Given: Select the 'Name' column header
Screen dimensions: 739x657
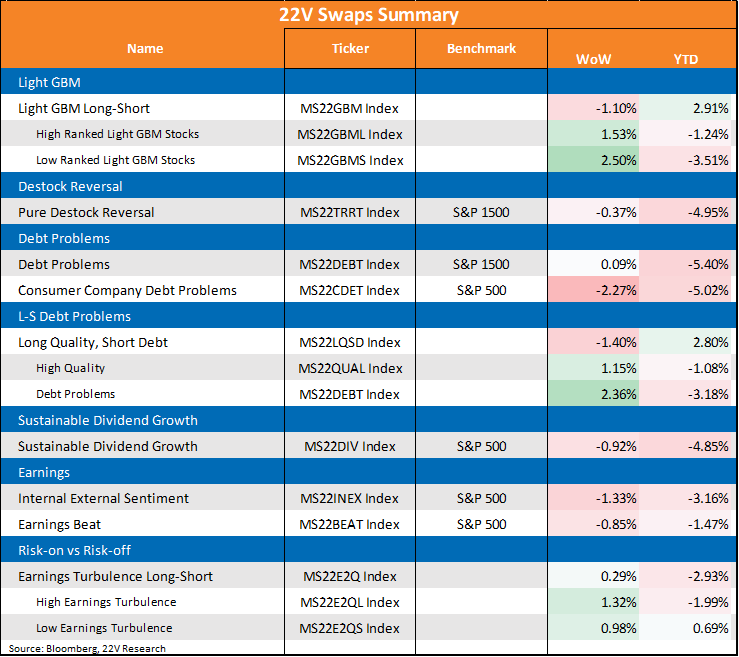Looking at the screenshot, I should pos(145,49).
